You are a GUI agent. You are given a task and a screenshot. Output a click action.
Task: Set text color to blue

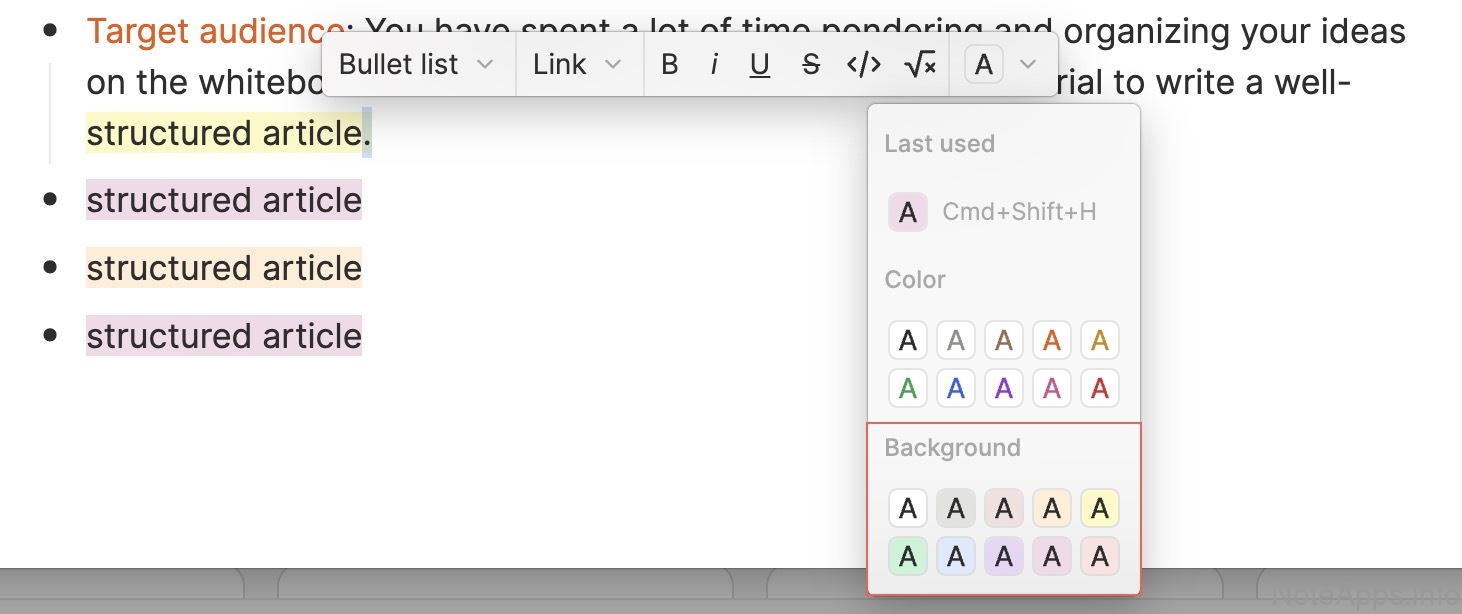[x=956, y=388]
